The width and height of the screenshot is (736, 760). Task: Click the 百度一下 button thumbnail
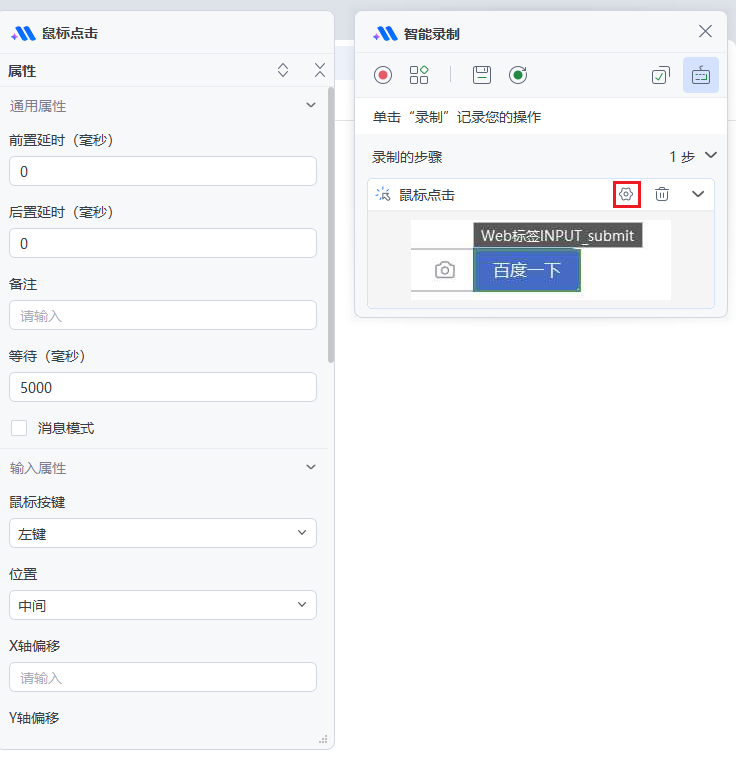click(526, 270)
